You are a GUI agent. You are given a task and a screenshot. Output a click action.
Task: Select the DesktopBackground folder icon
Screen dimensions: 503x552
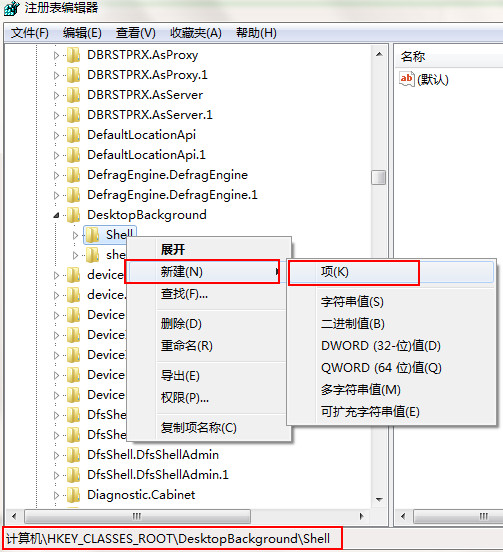pos(73,215)
